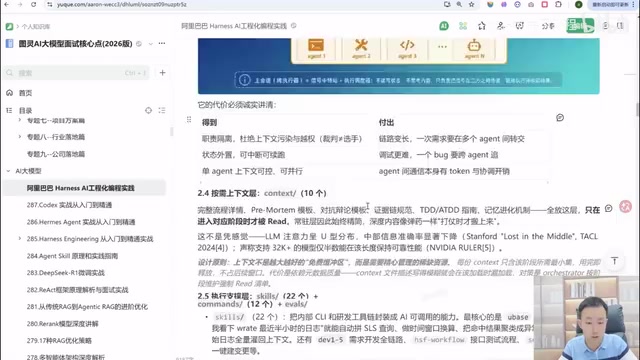Reload the page
The height and width of the screenshot is (360, 640).
coord(33,4)
